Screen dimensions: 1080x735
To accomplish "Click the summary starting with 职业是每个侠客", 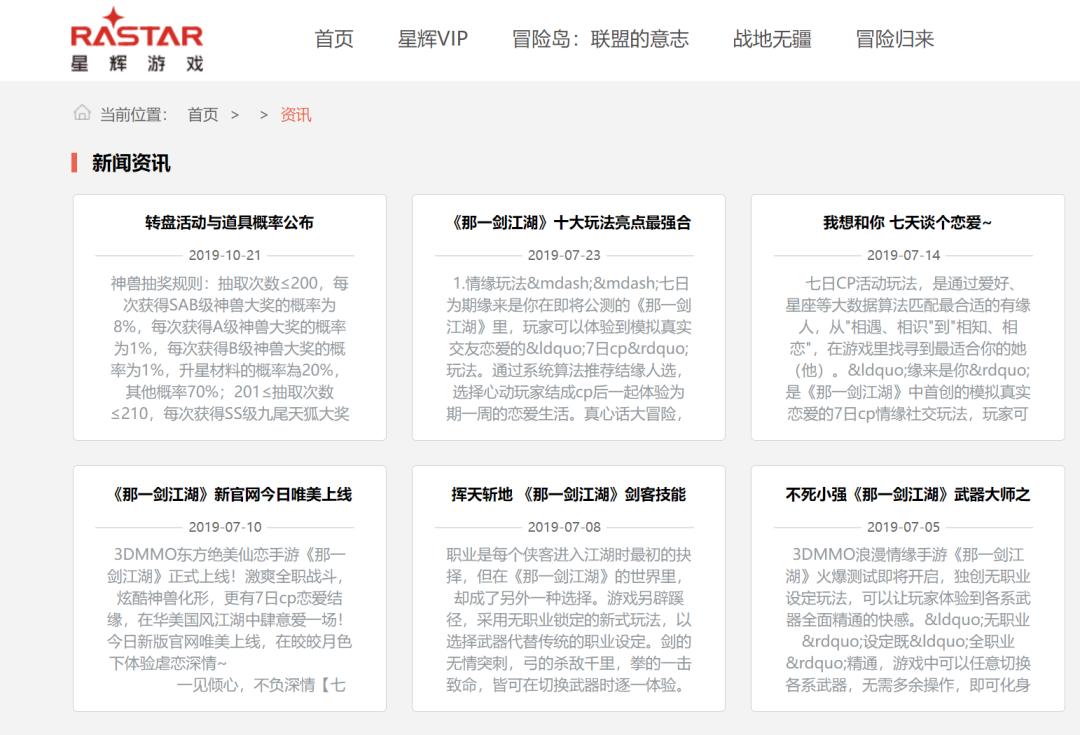I will tap(569, 620).
